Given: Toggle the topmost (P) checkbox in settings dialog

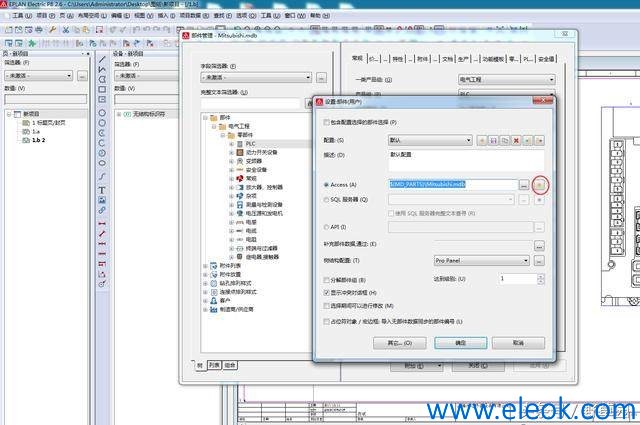Looking at the screenshot, I should point(326,122).
